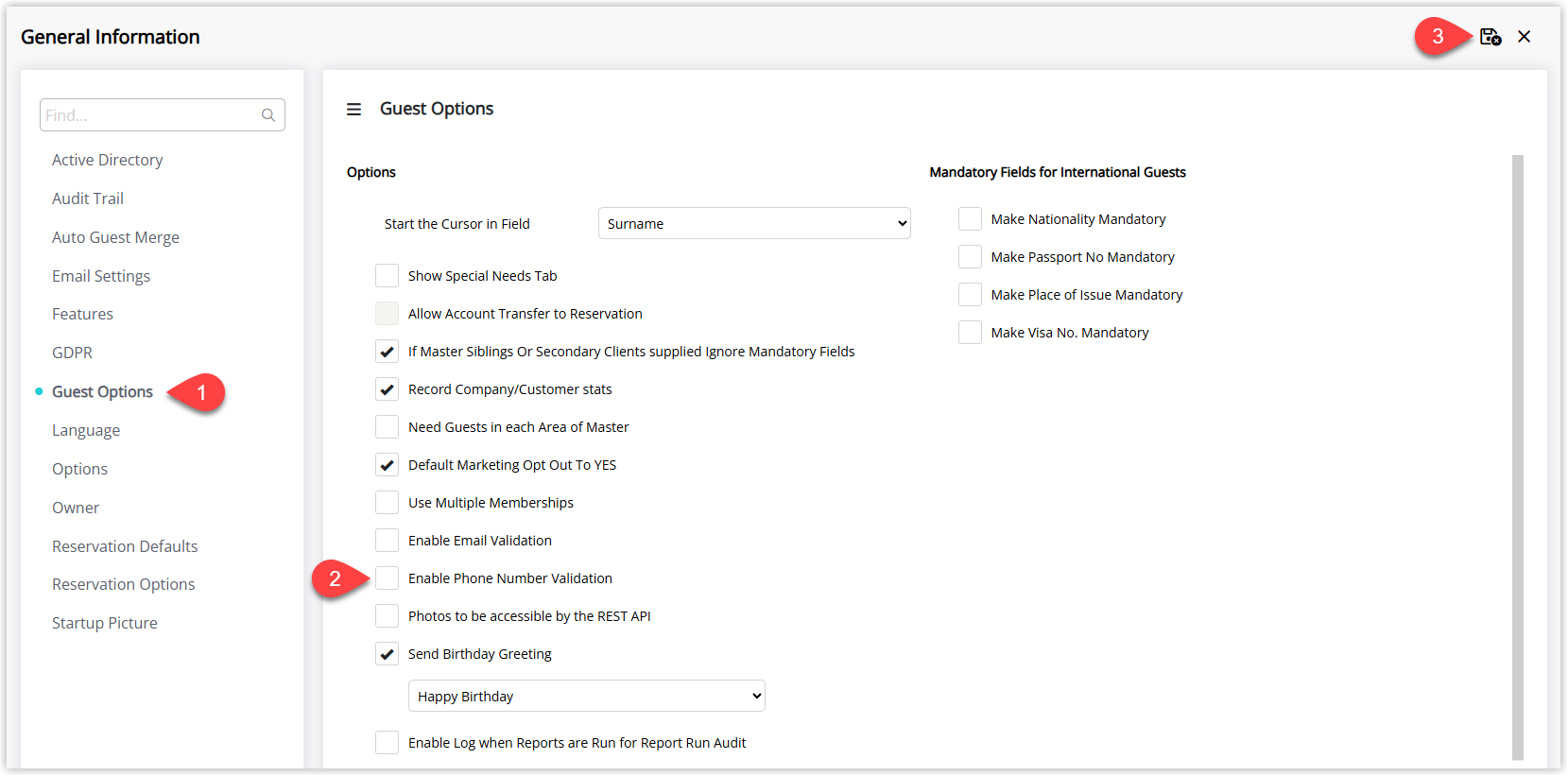The image size is (1568, 776).
Task: Enable Log when Reports are Run checkbox
Action: click(387, 743)
